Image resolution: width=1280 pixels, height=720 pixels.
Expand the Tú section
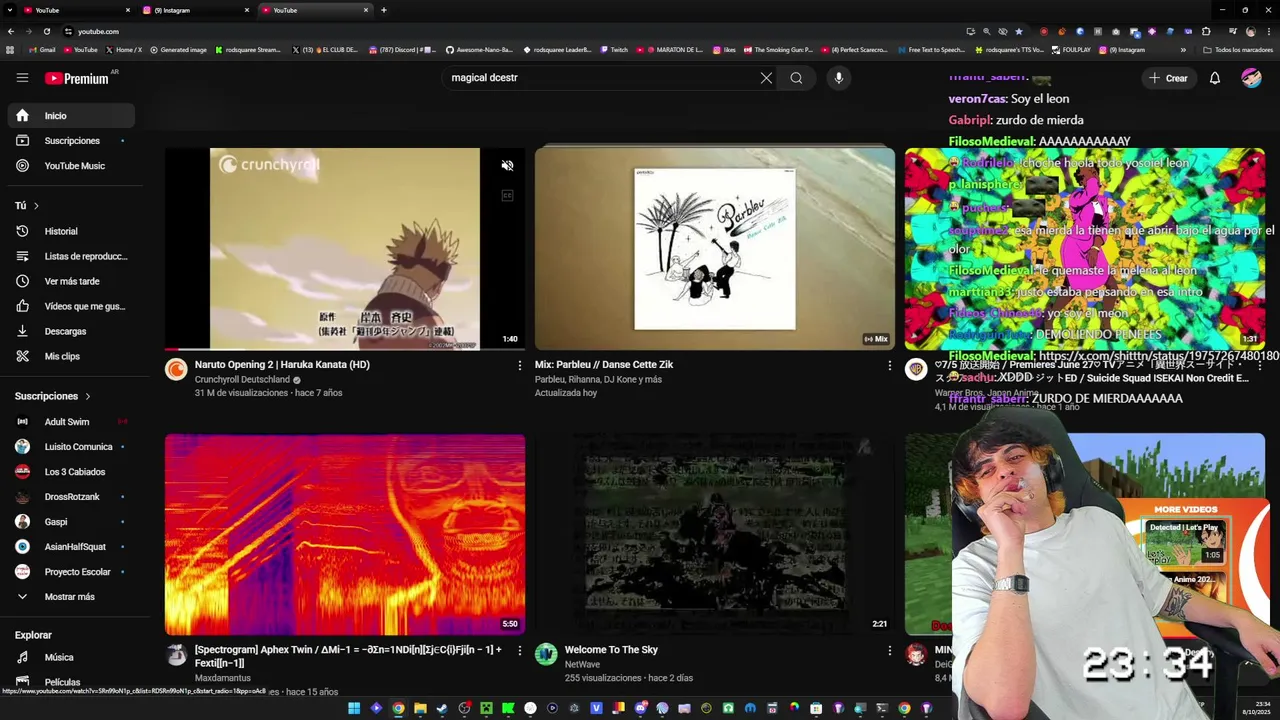click(x=27, y=205)
